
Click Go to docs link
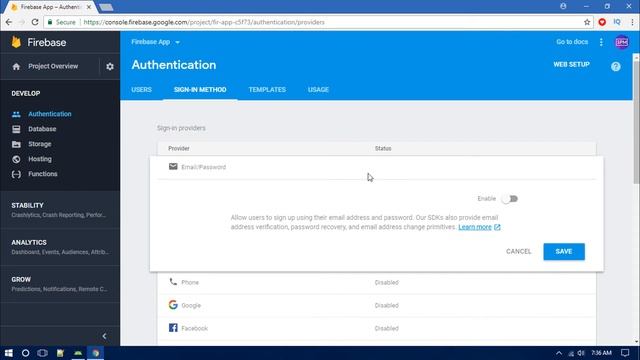coord(572,42)
